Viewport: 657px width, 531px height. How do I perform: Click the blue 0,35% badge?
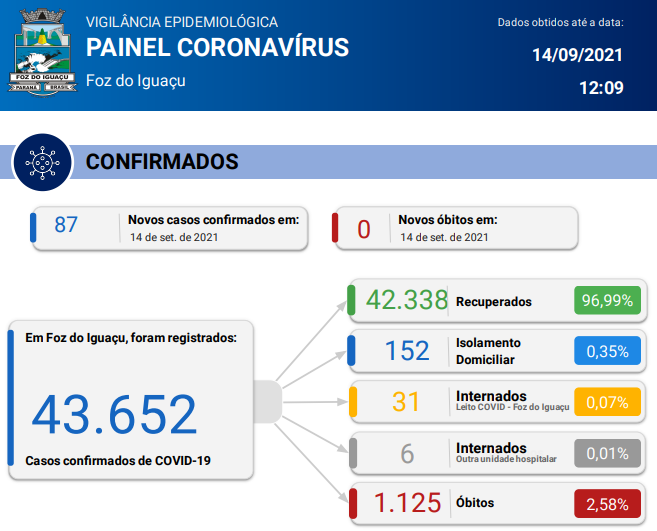[608, 351]
